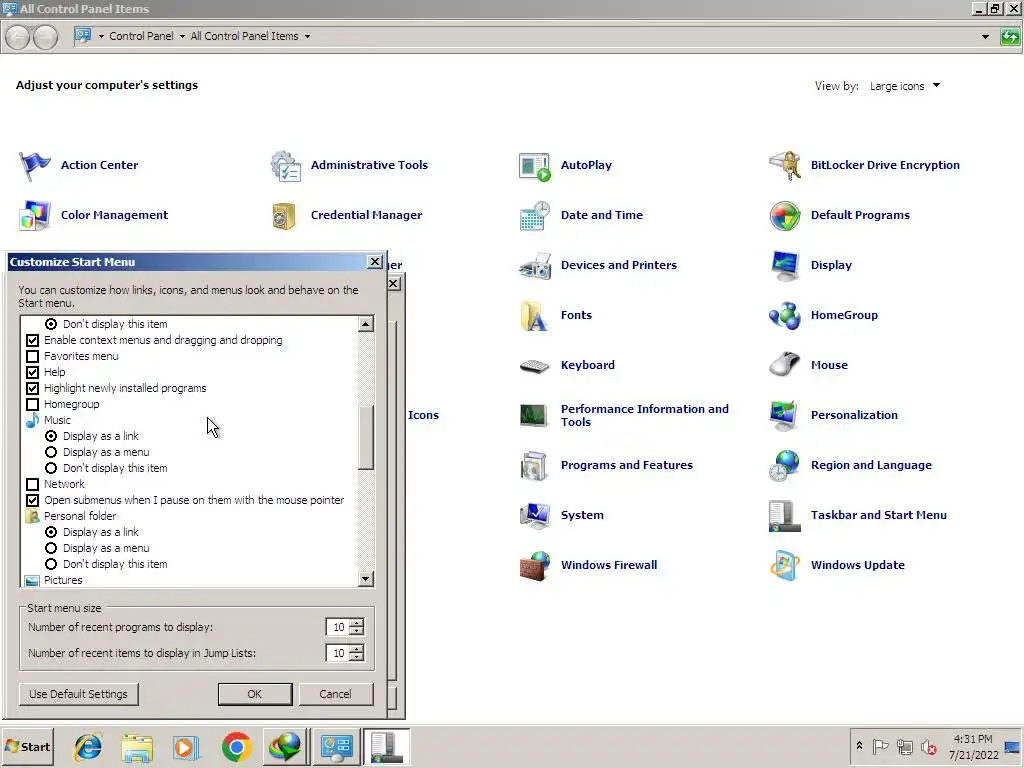
Task: Select Music Display as a menu
Action: pos(51,453)
